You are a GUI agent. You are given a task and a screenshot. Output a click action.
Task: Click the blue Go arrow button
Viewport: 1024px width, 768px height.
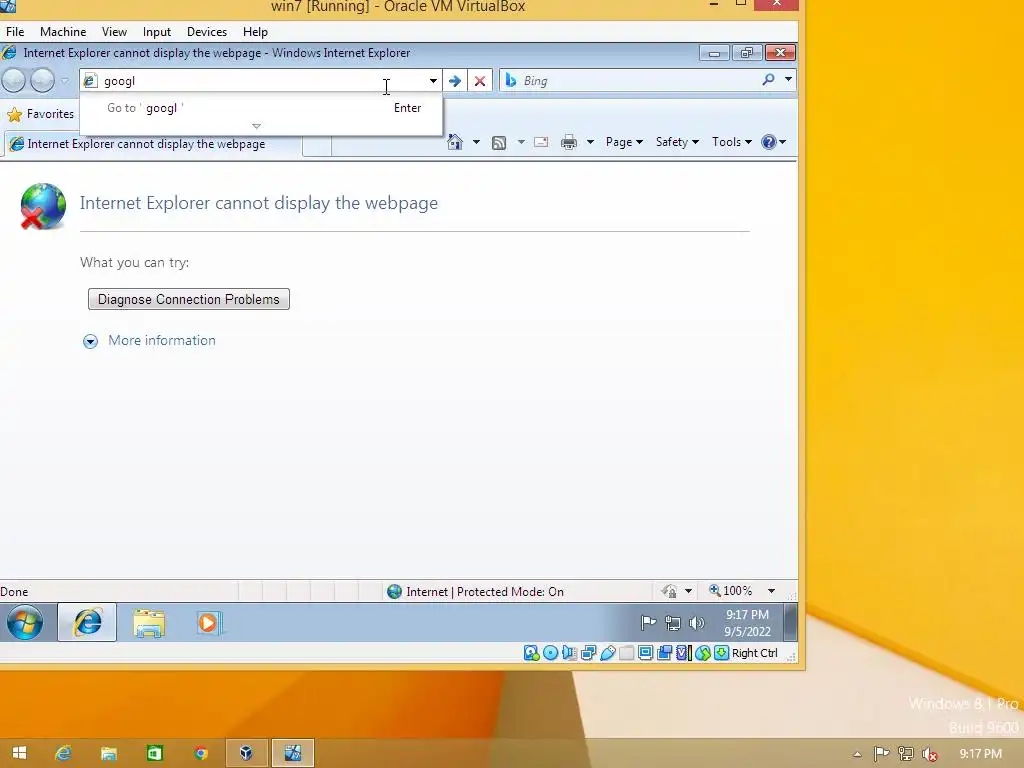(x=455, y=80)
